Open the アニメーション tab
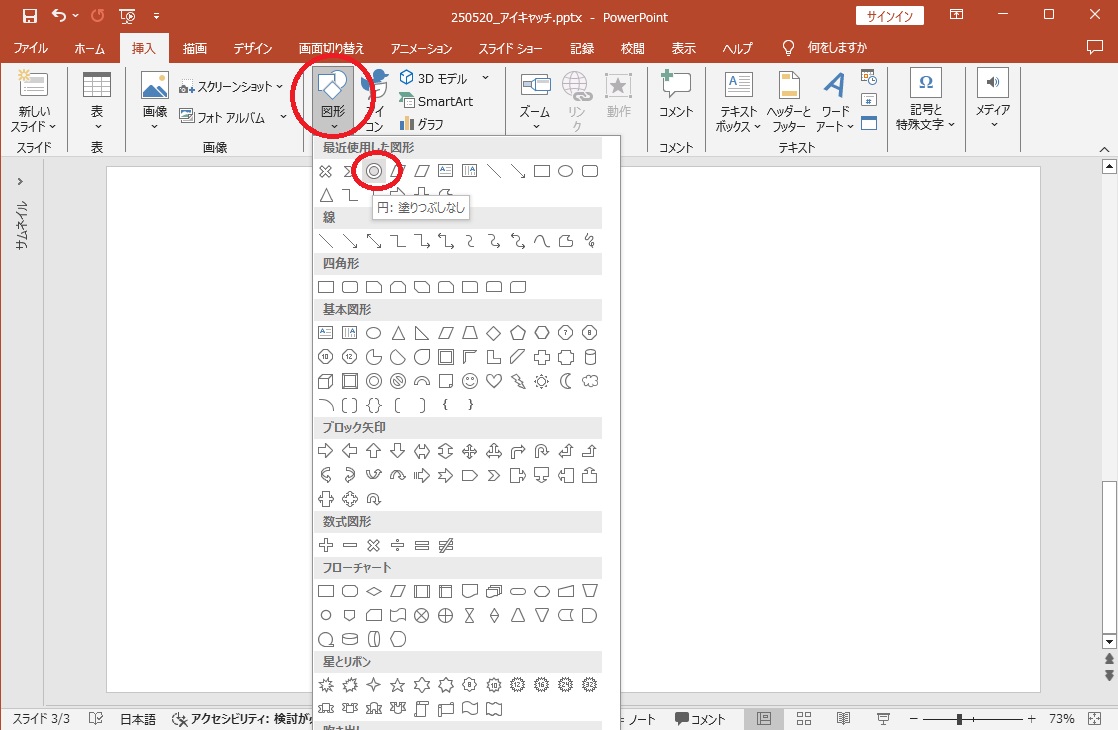 click(x=421, y=48)
